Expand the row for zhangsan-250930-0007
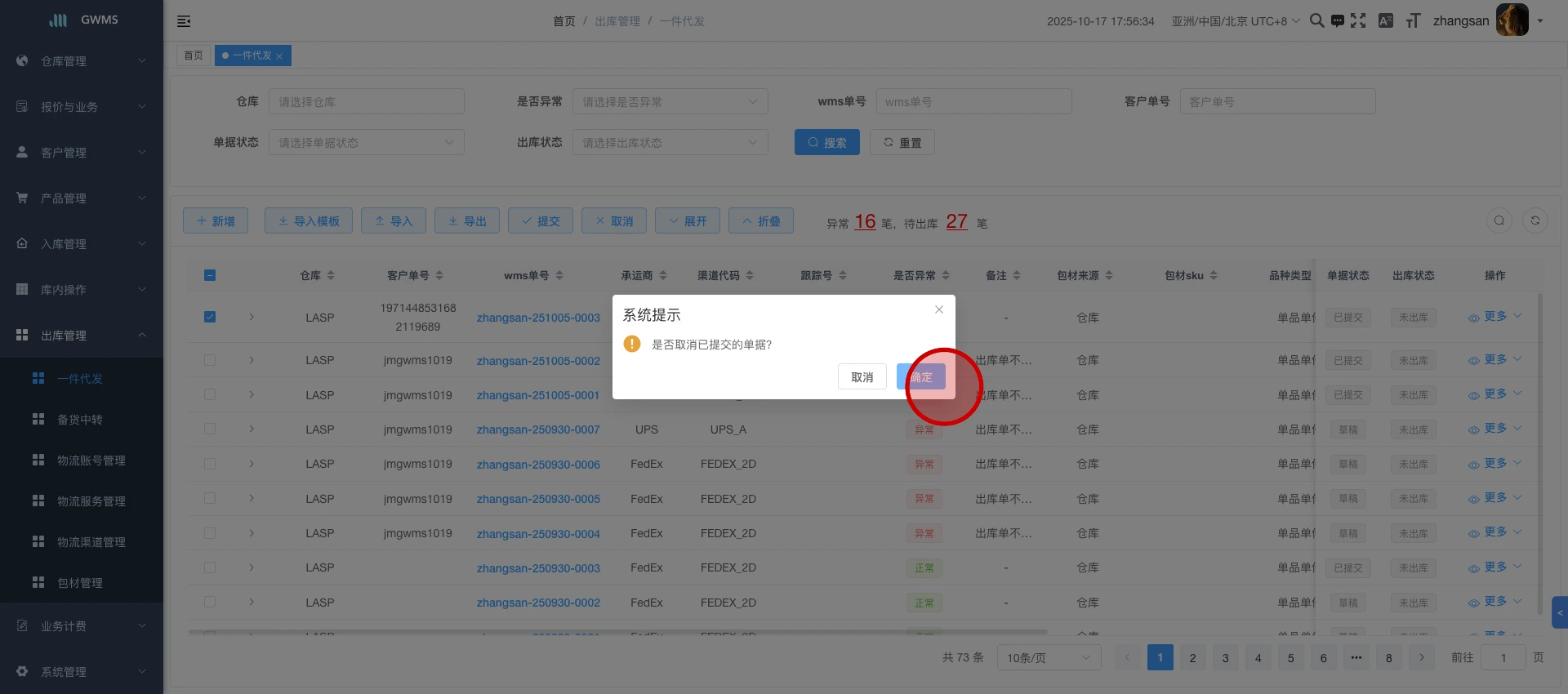Image resolution: width=1568 pixels, height=694 pixels. (x=252, y=429)
